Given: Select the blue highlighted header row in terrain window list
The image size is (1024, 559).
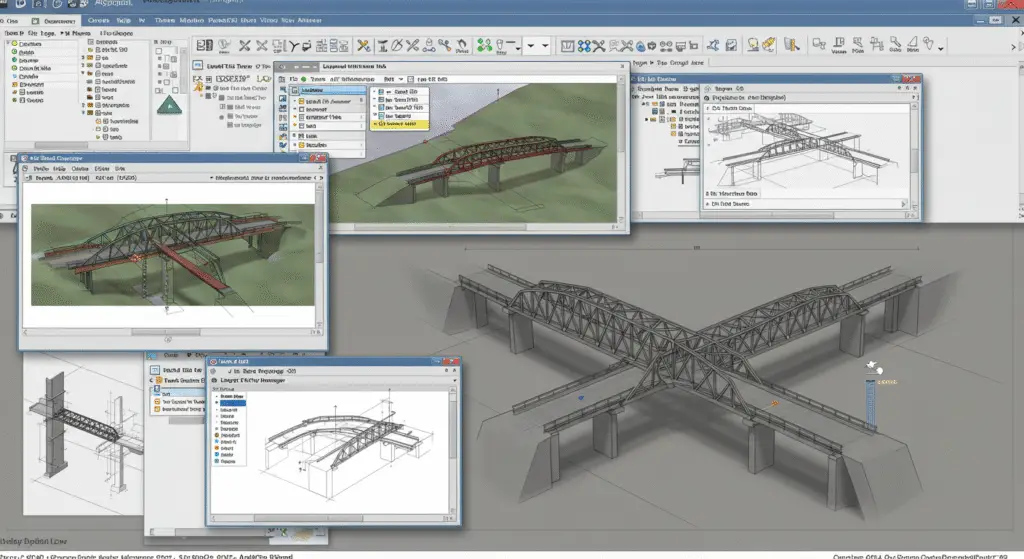Looking at the screenshot, I should pyautogui.click(x=328, y=90).
